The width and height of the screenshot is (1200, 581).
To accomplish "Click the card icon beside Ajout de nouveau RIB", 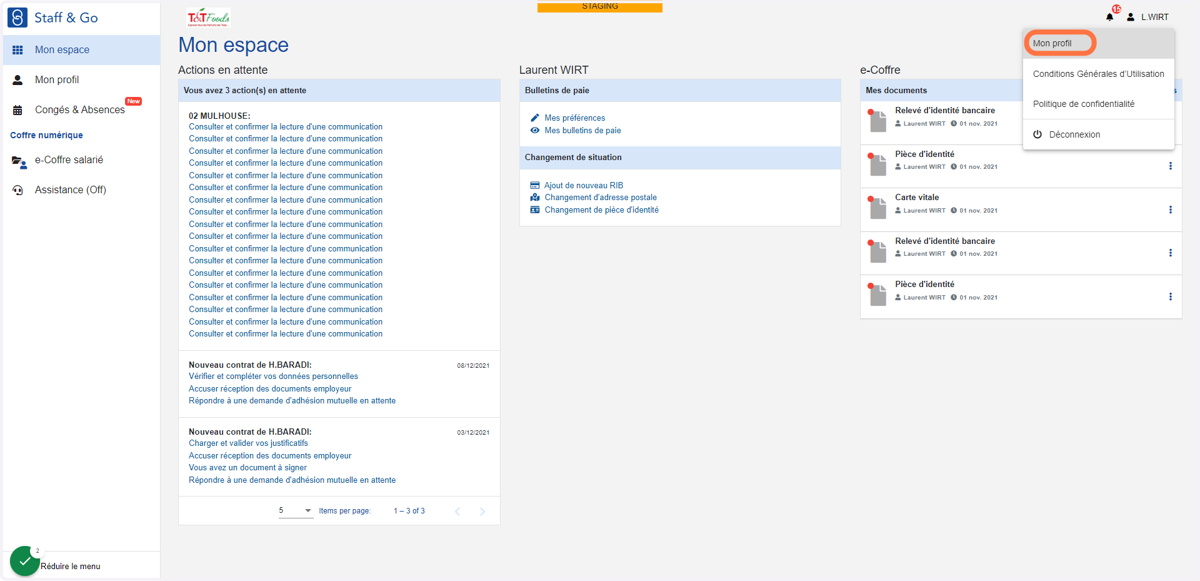I will point(535,186).
